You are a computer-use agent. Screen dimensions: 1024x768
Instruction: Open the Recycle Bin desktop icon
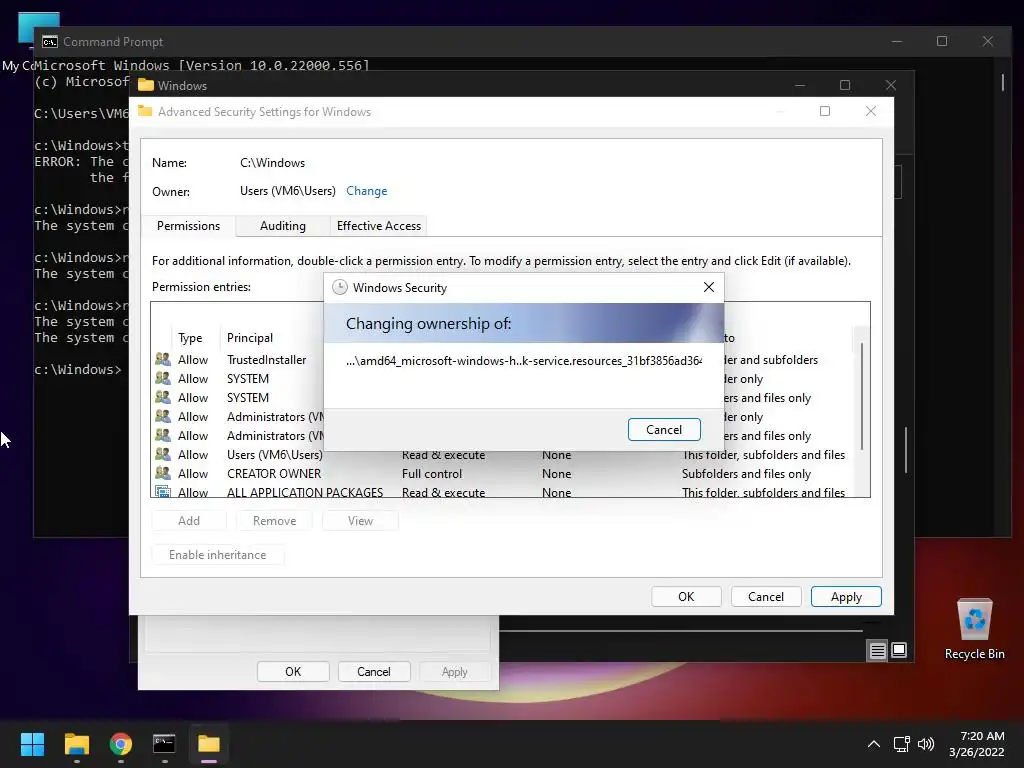click(974, 628)
